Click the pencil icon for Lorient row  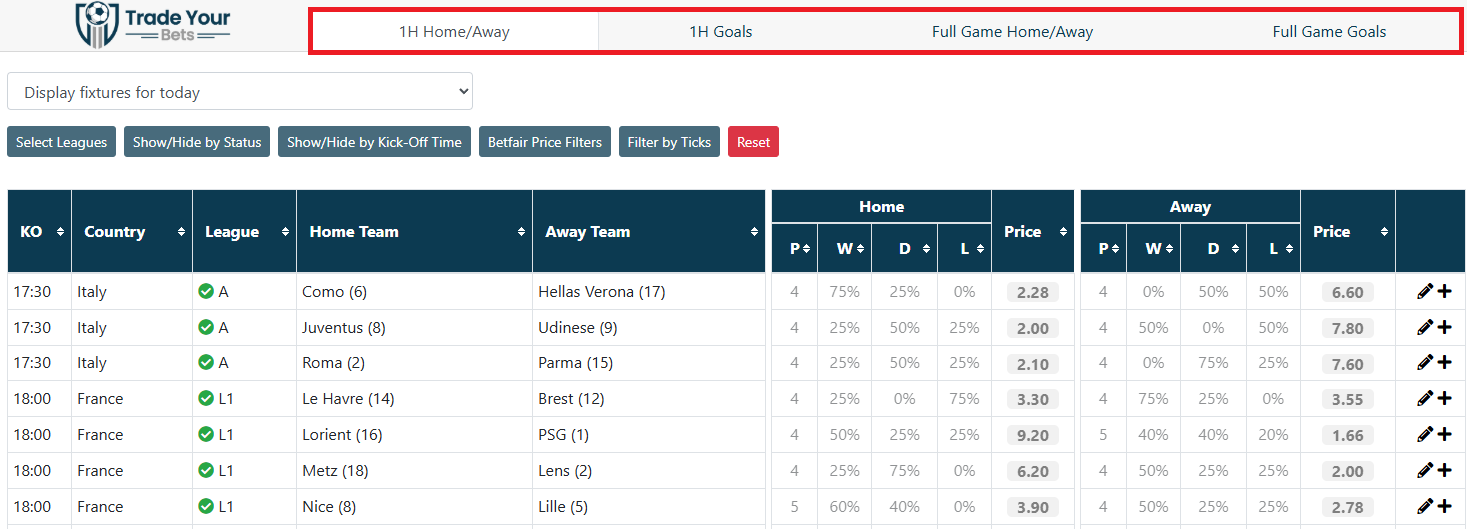[x=1425, y=434]
